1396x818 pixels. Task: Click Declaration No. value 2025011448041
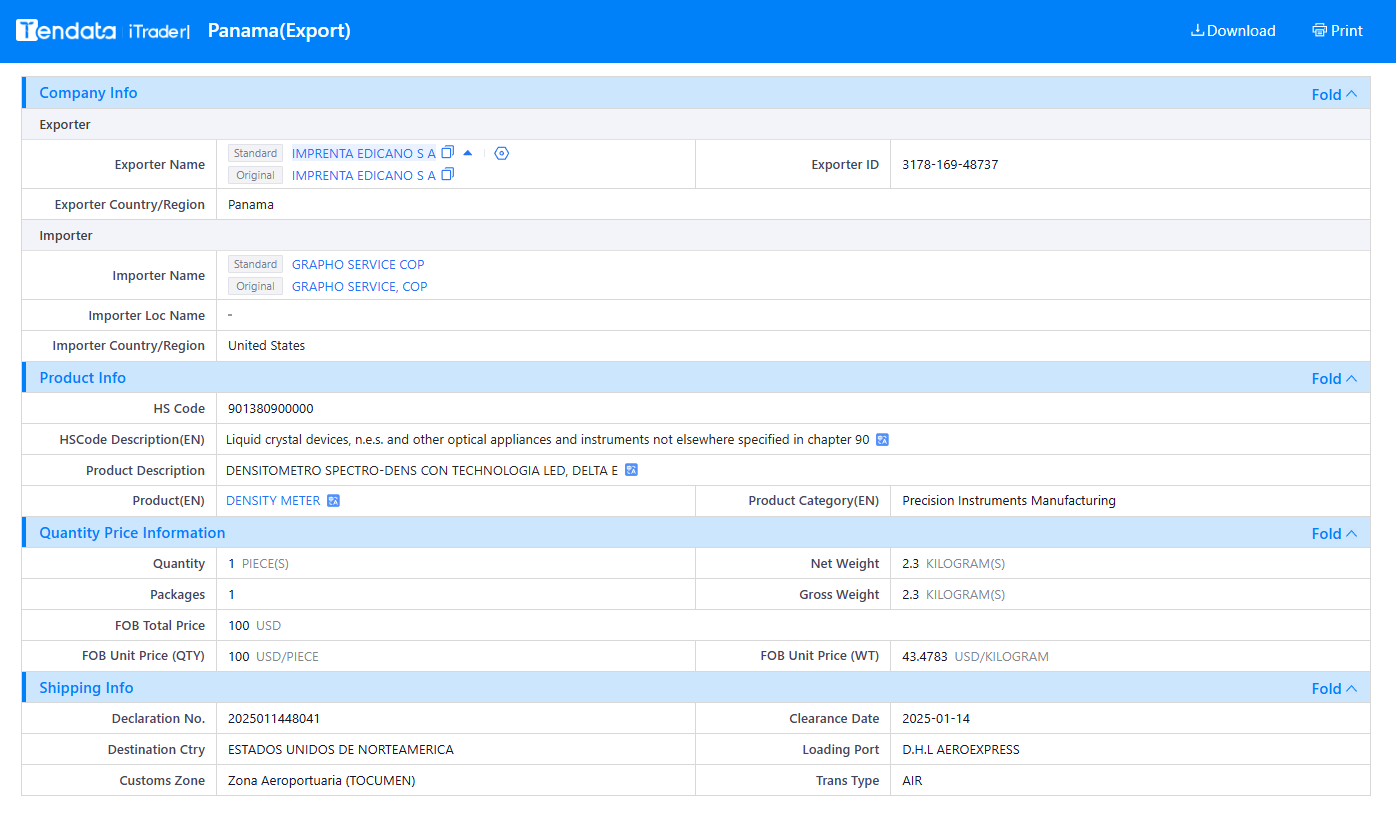(x=274, y=718)
